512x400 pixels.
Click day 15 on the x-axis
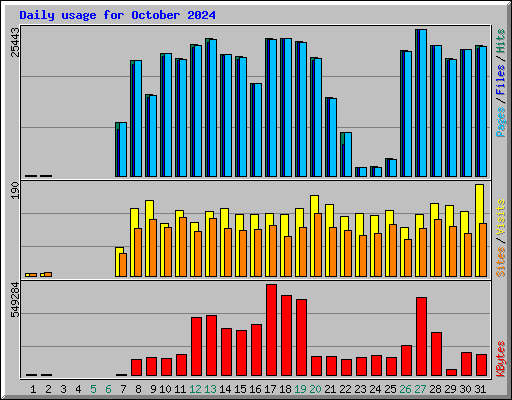[240, 389]
